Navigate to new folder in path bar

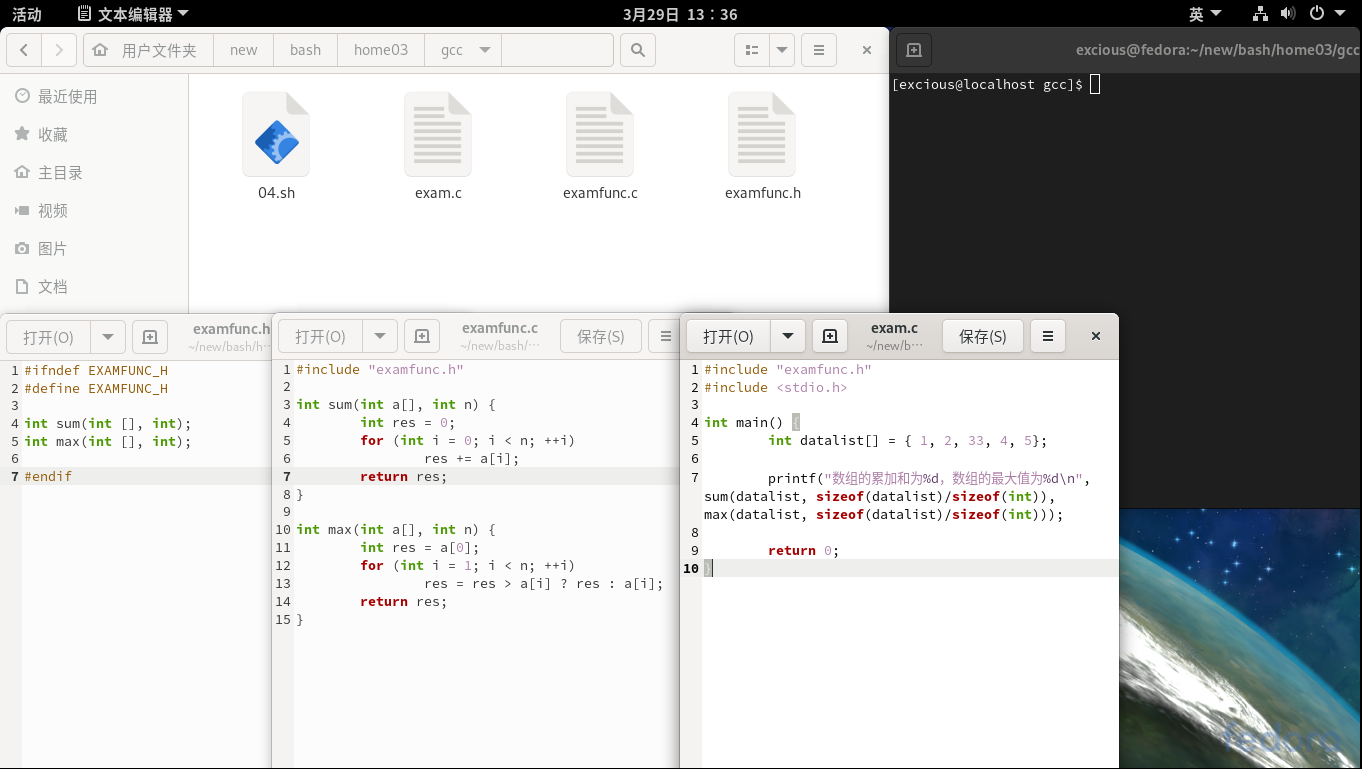(x=243, y=50)
